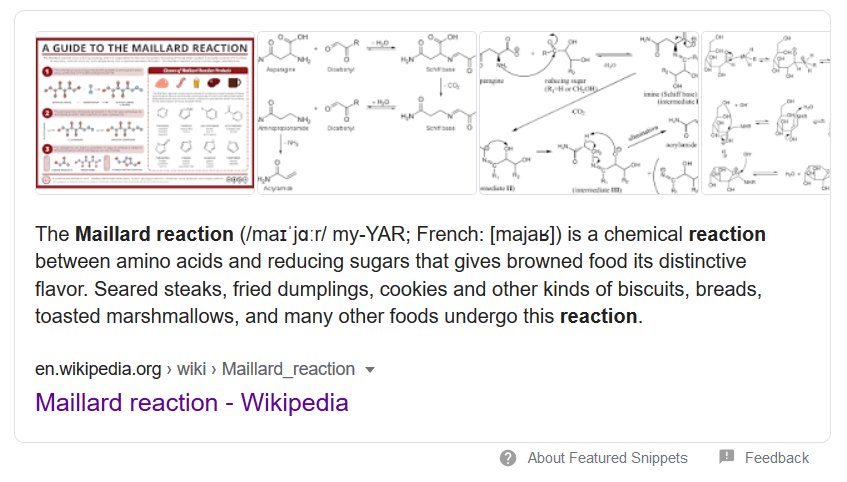Click the Maillard_reaction breadcrumb segment
The height and width of the screenshot is (482, 847).
(288, 369)
